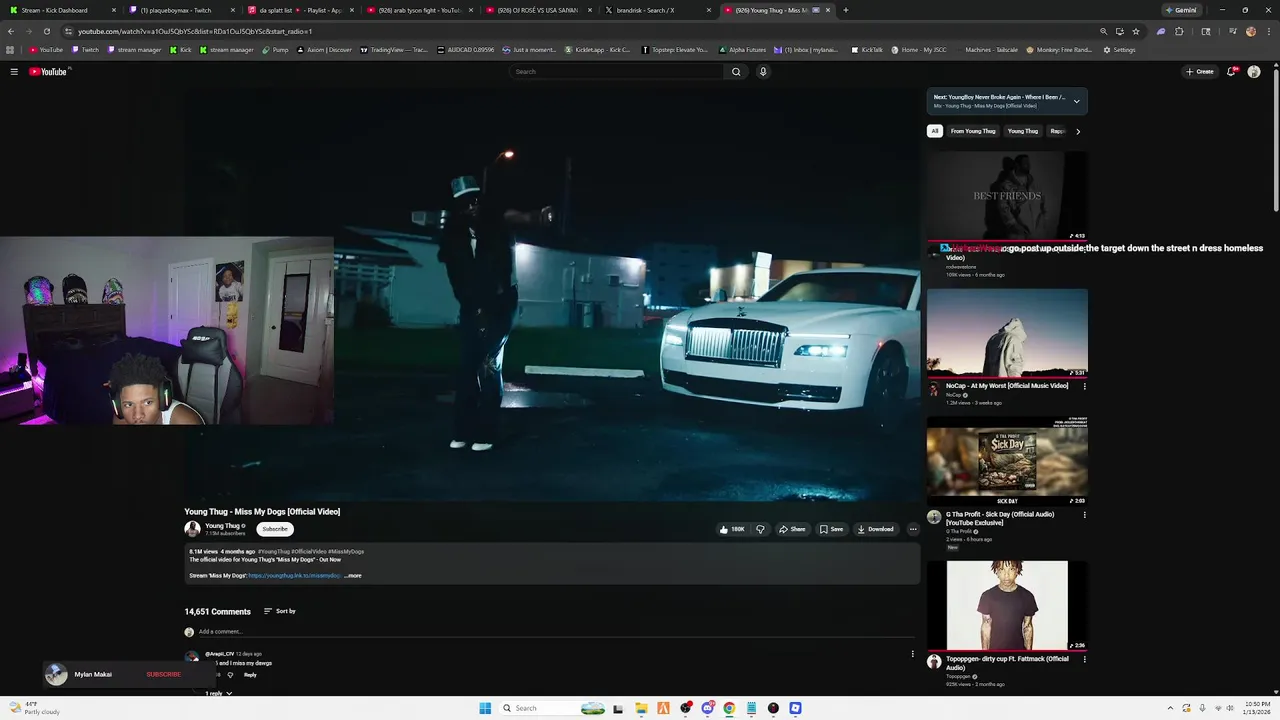Bookmark this page with the star icon
The image size is (1280, 720).
[1136, 31]
